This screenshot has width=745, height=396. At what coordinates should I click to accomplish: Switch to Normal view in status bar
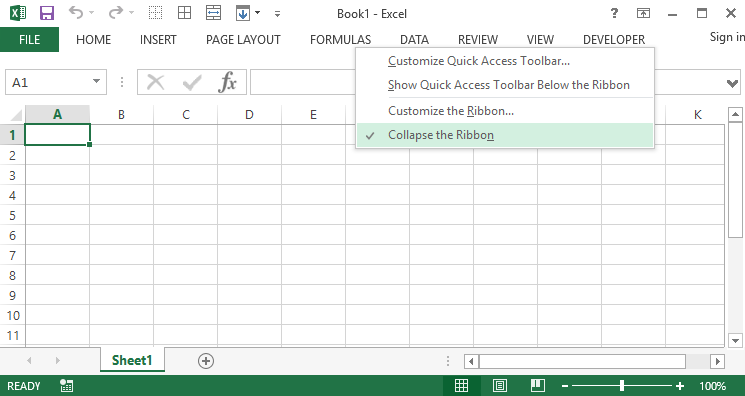pos(461,386)
